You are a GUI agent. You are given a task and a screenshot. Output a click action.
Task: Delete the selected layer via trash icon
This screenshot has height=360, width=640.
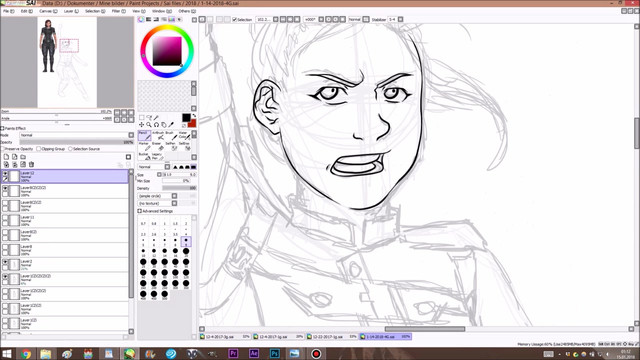[x=31, y=164]
